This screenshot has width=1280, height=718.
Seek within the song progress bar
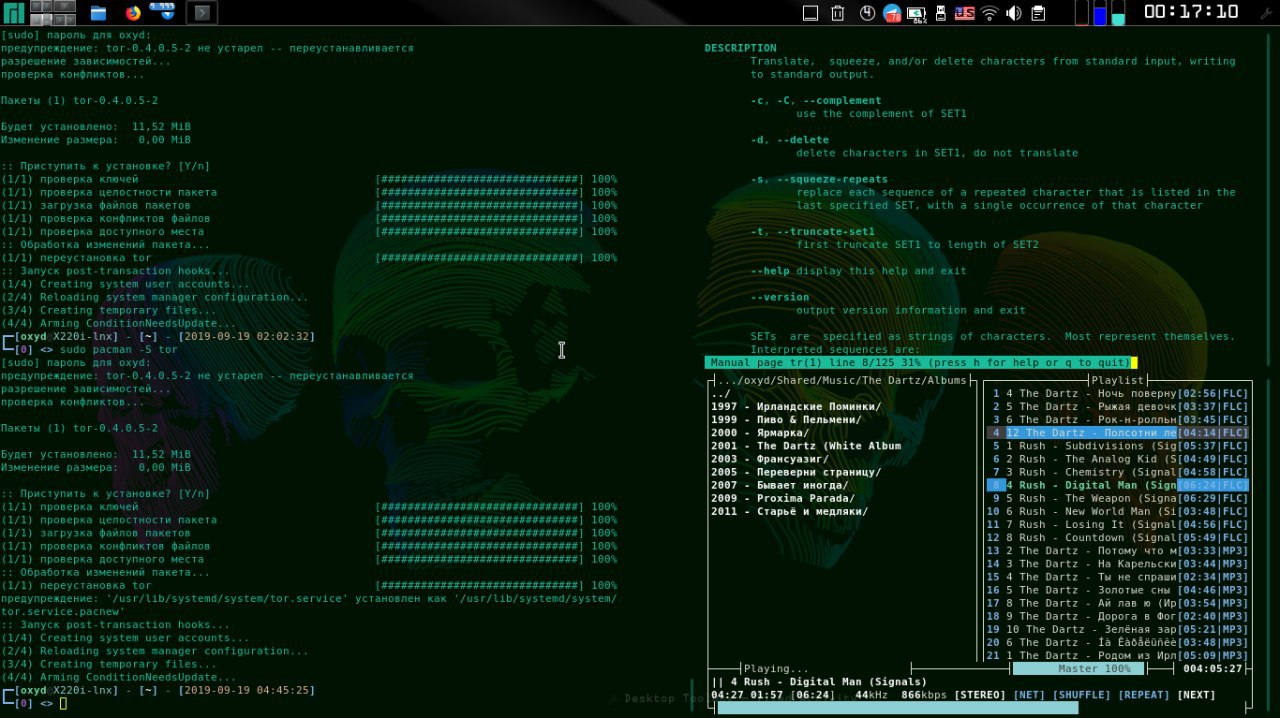pos(983,707)
